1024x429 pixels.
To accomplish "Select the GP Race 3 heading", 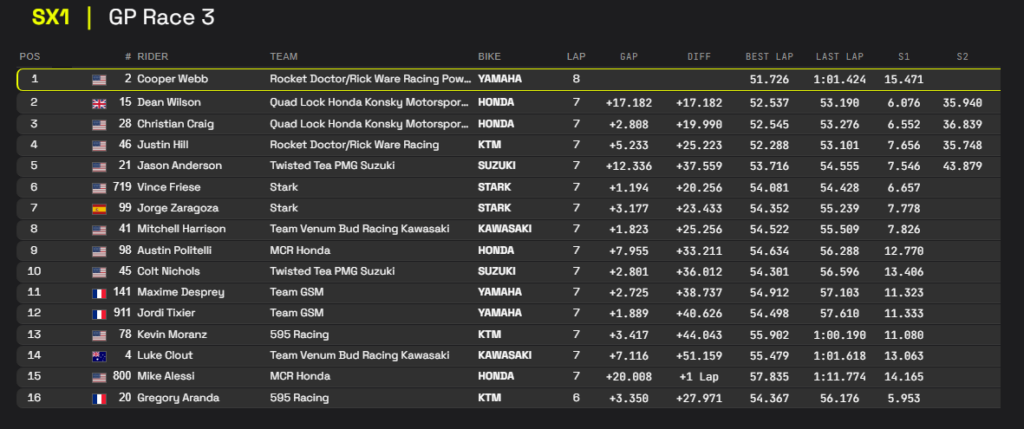I will 161,18.
